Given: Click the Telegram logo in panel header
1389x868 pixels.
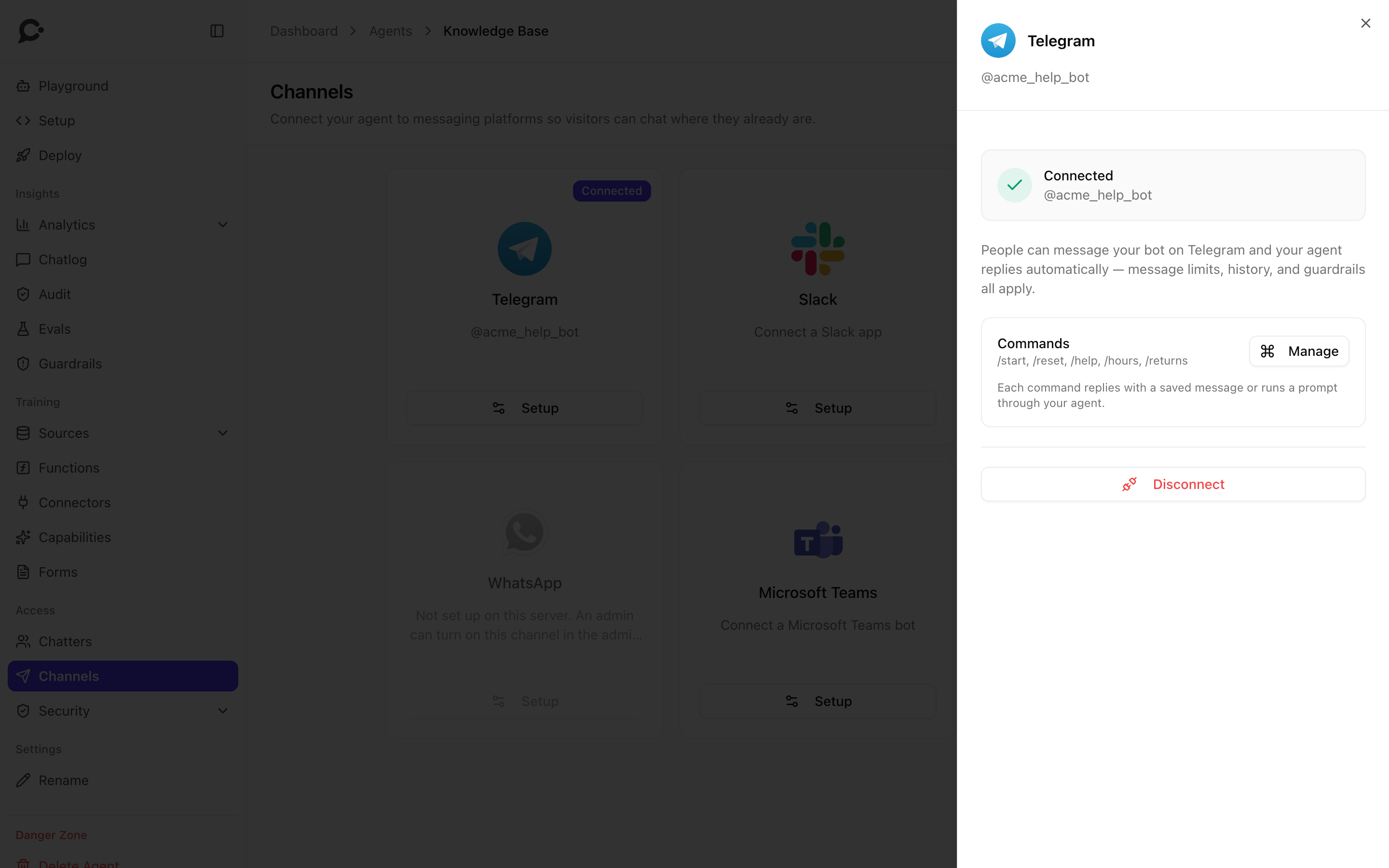Looking at the screenshot, I should pyautogui.click(x=998, y=41).
